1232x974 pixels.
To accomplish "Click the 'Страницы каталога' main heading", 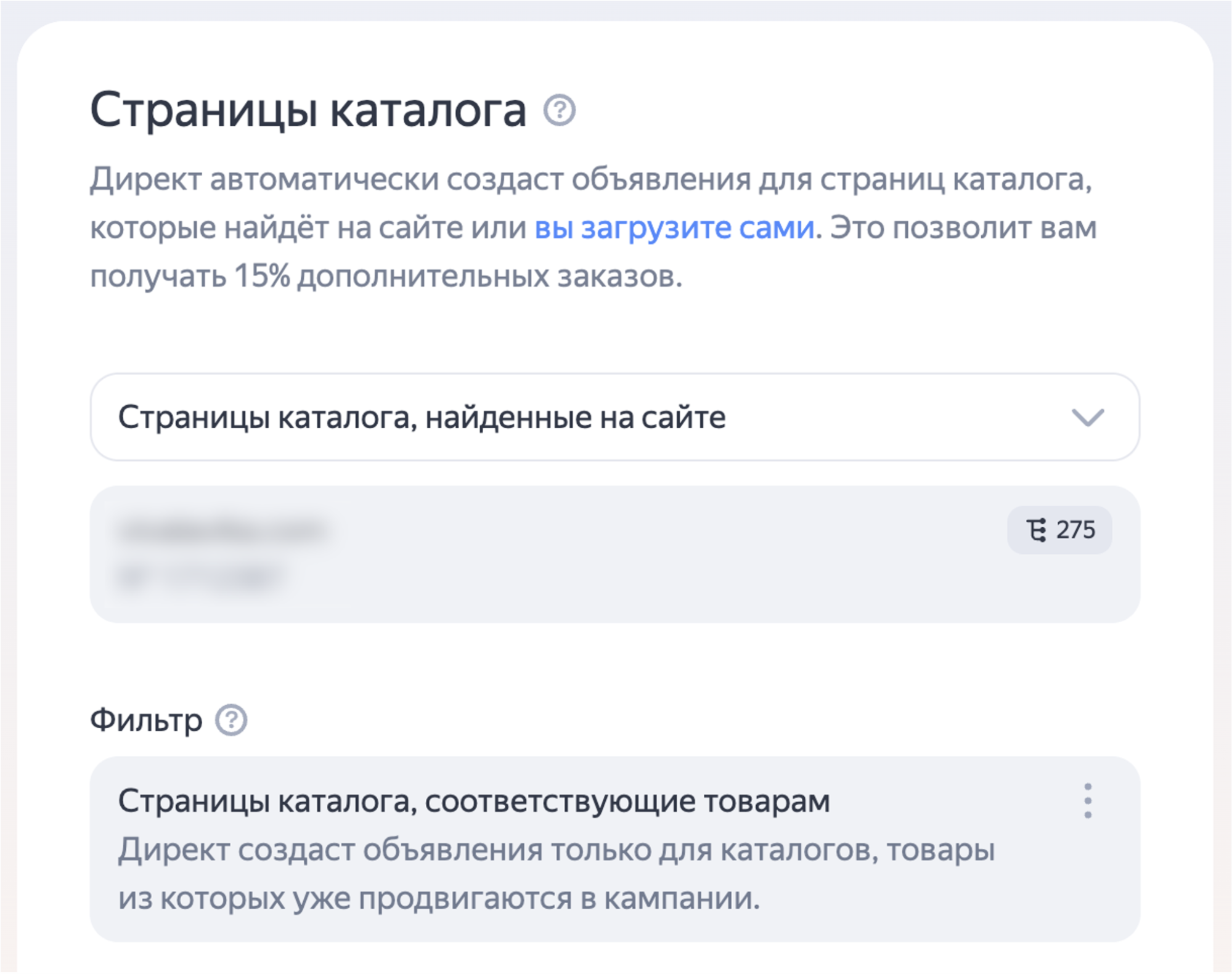I will tap(308, 111).
